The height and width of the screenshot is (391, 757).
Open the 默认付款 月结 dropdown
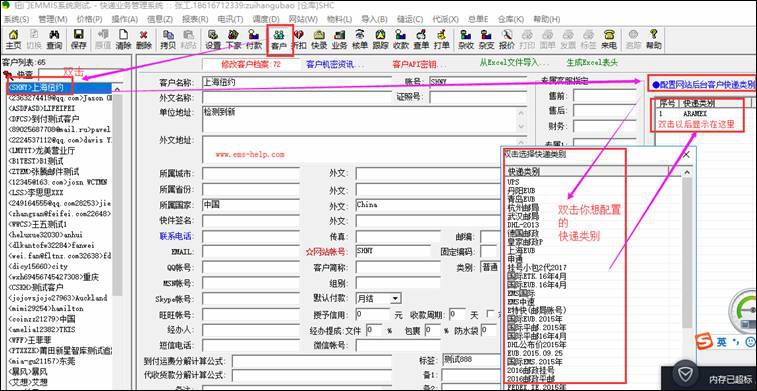pos(395,299)
